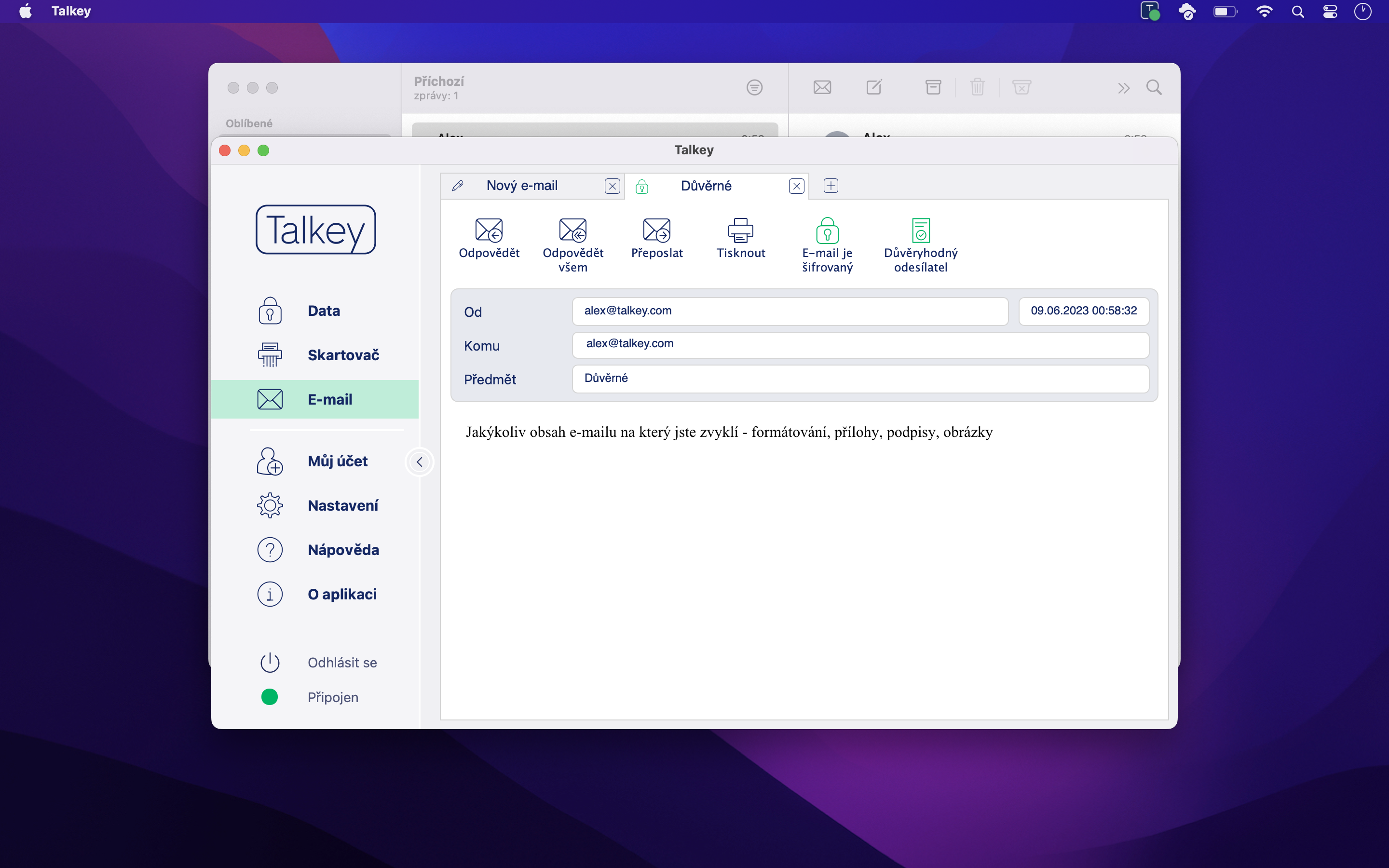
Task: Expand hidden toolbar actions with double chevron
Action: 1124,87
